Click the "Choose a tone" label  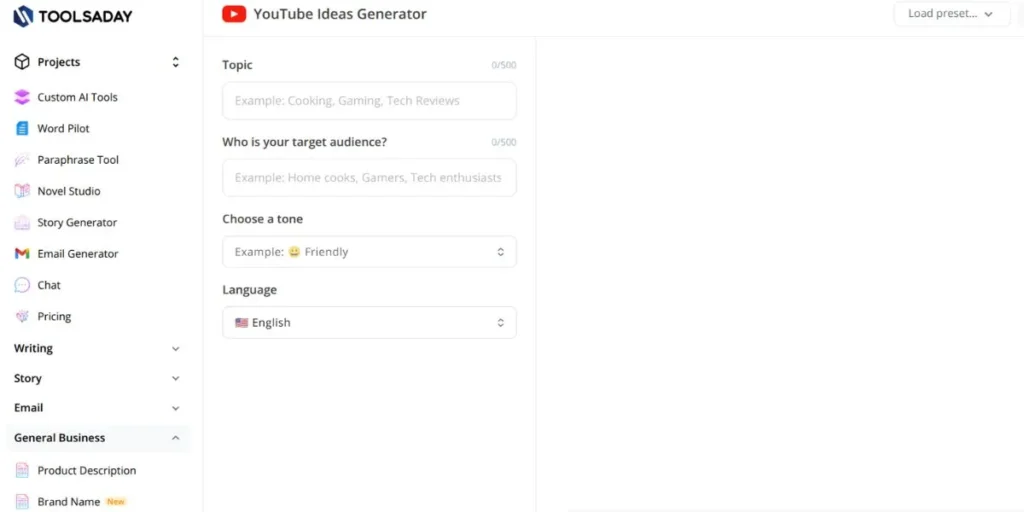coord(263,219)
